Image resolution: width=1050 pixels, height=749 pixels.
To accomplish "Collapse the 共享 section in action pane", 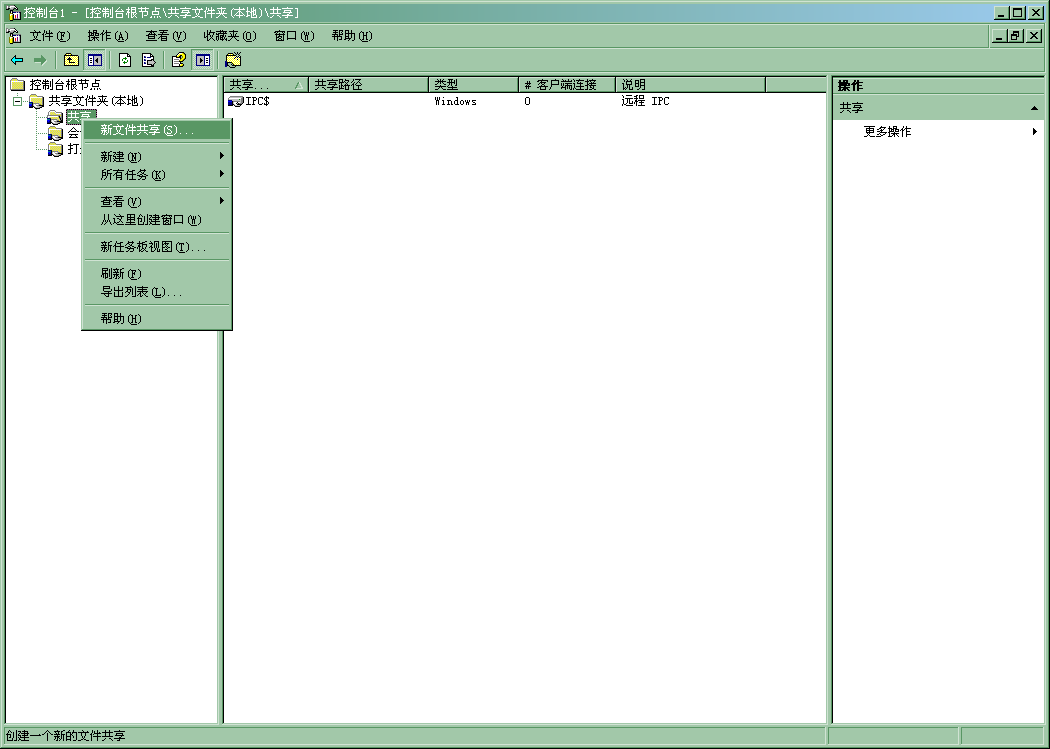I will (1035, 108).
